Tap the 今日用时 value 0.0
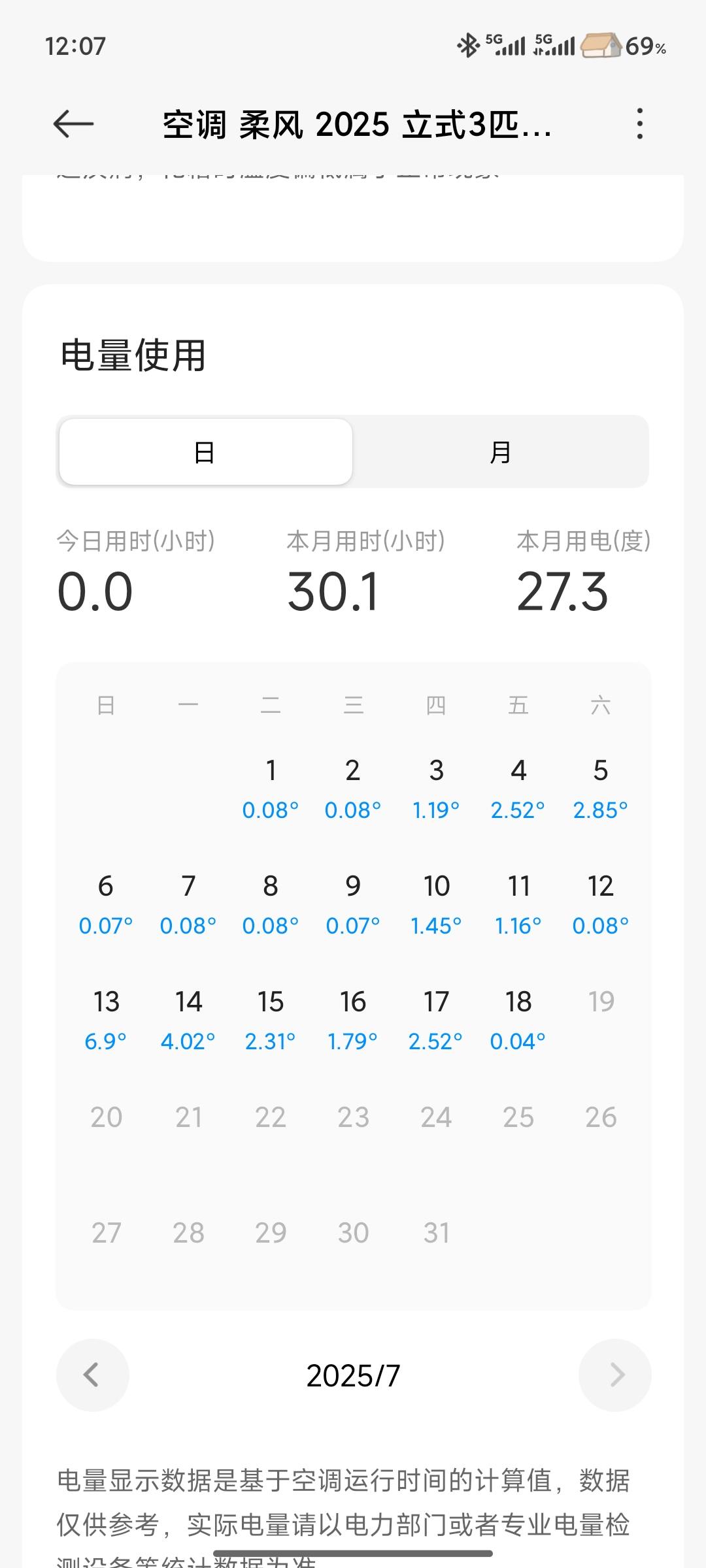 (x=95, y=592)
